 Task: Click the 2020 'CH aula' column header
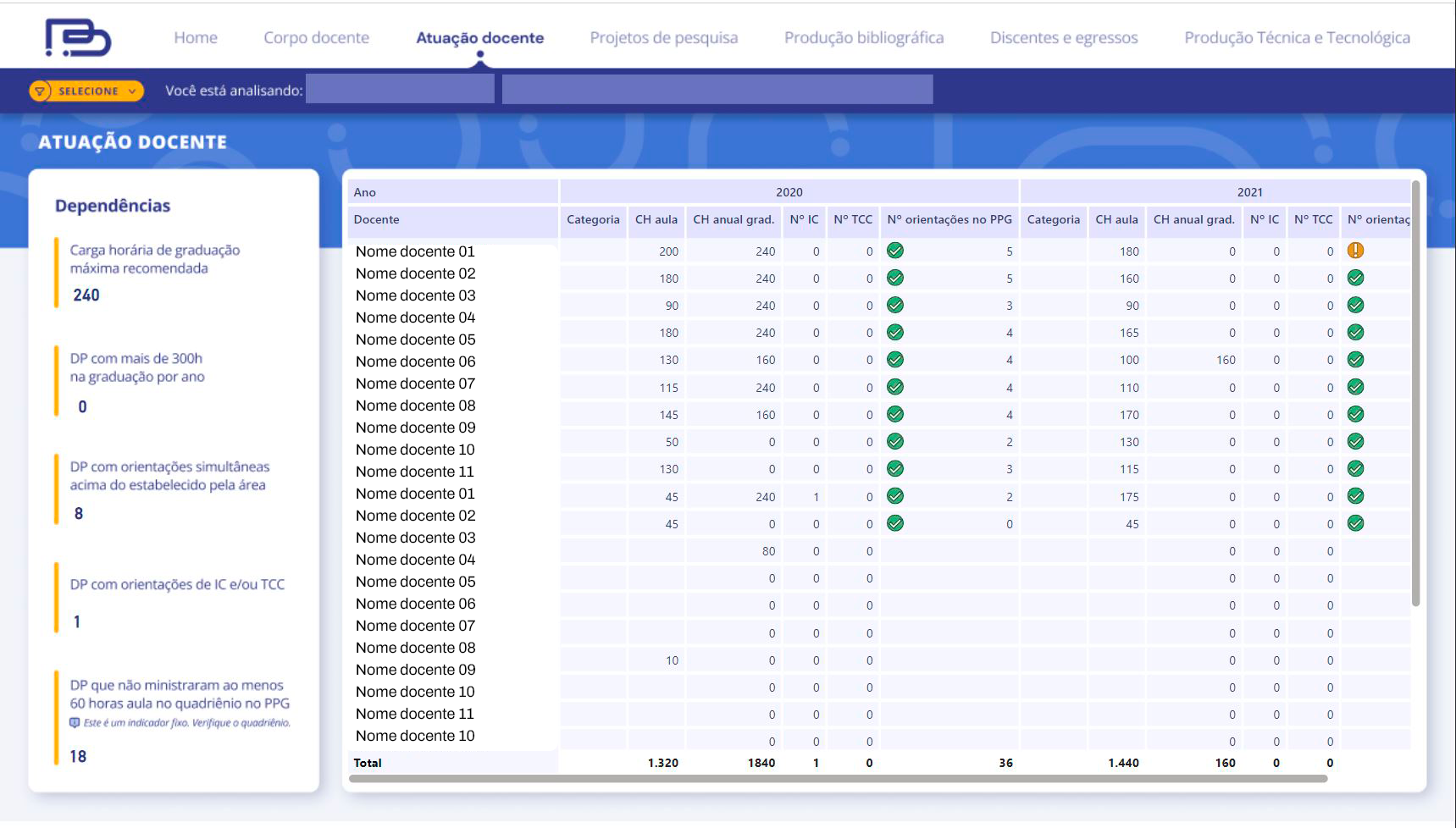click(x=656, y=220)
